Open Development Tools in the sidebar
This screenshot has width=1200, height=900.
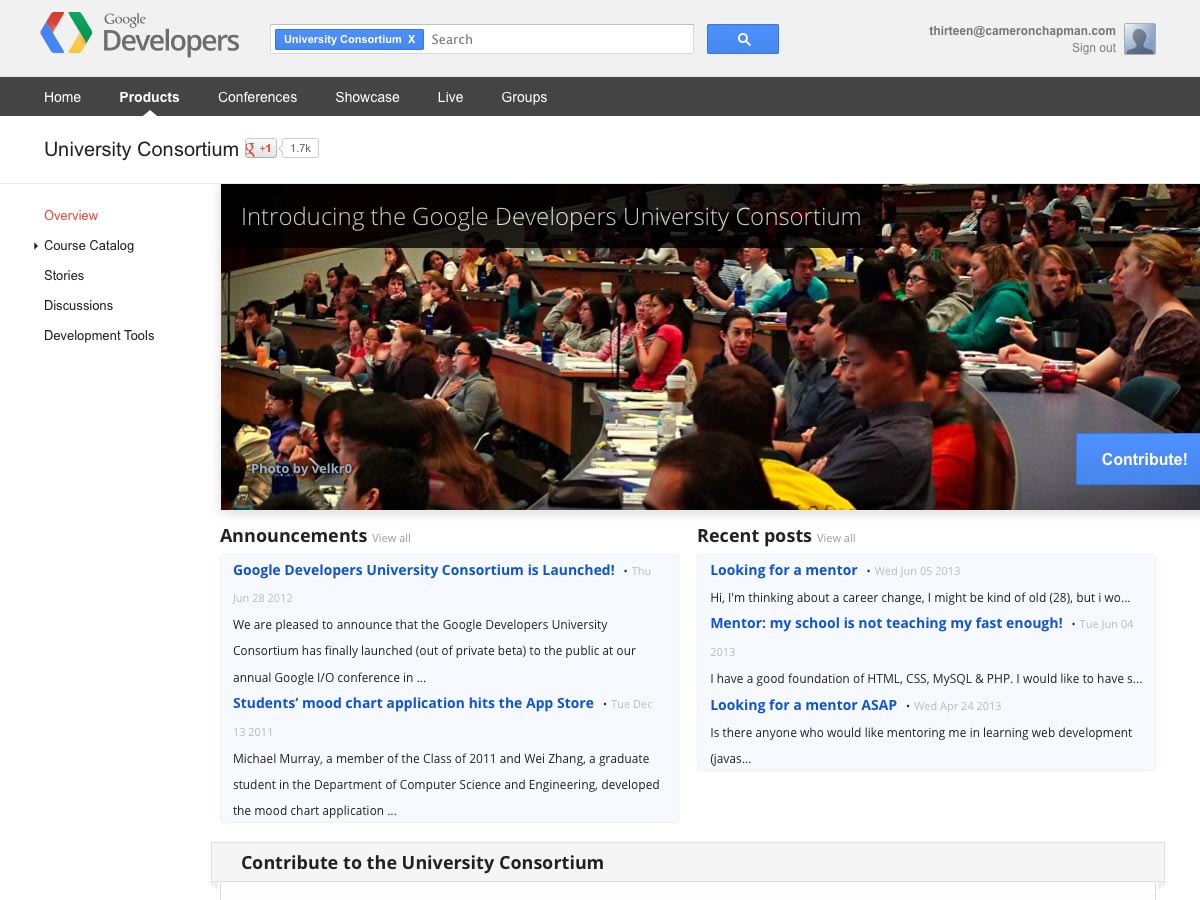click(x=99, y=336)
